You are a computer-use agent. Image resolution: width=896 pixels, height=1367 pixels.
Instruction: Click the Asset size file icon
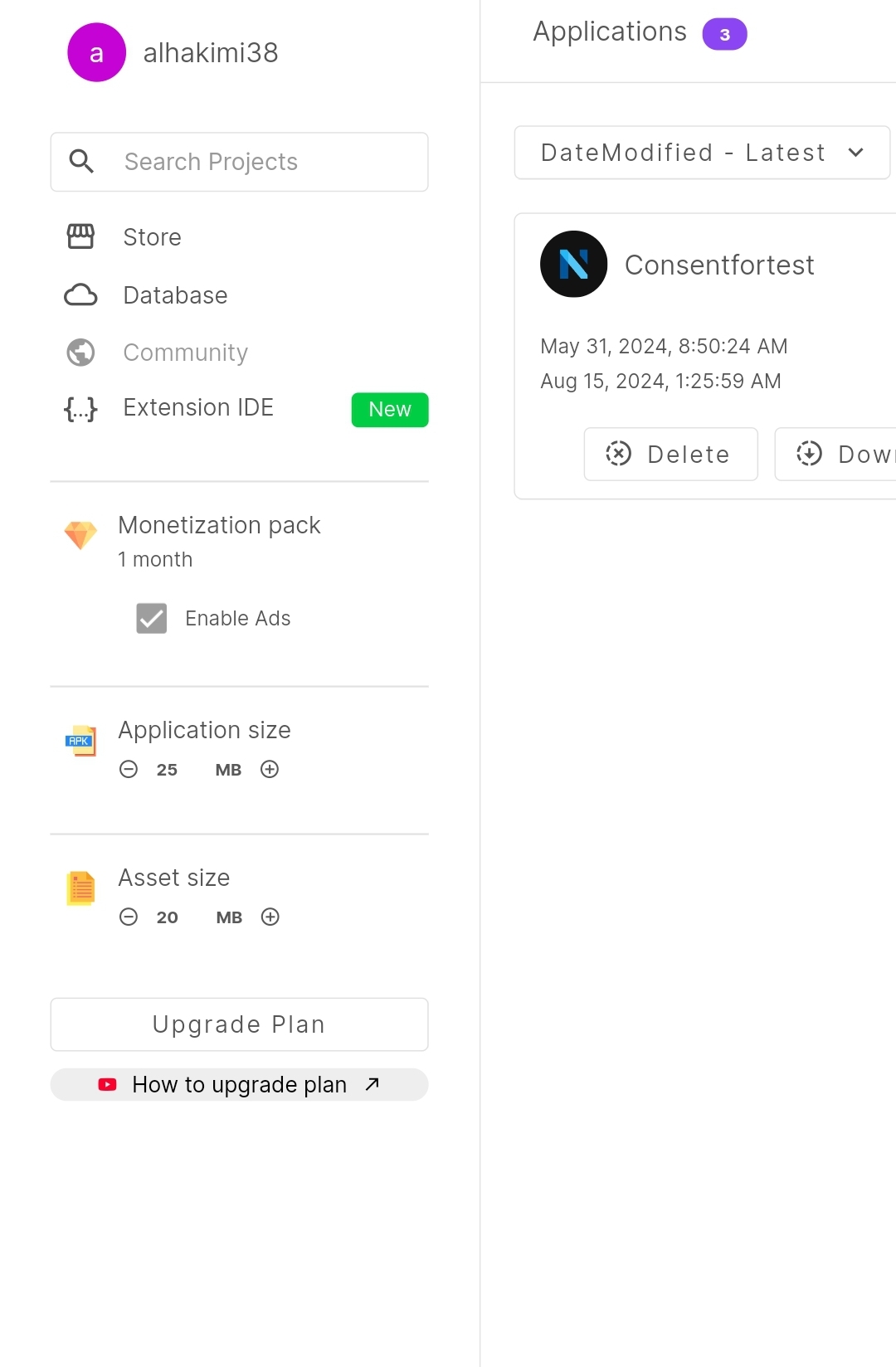(80, 888)
